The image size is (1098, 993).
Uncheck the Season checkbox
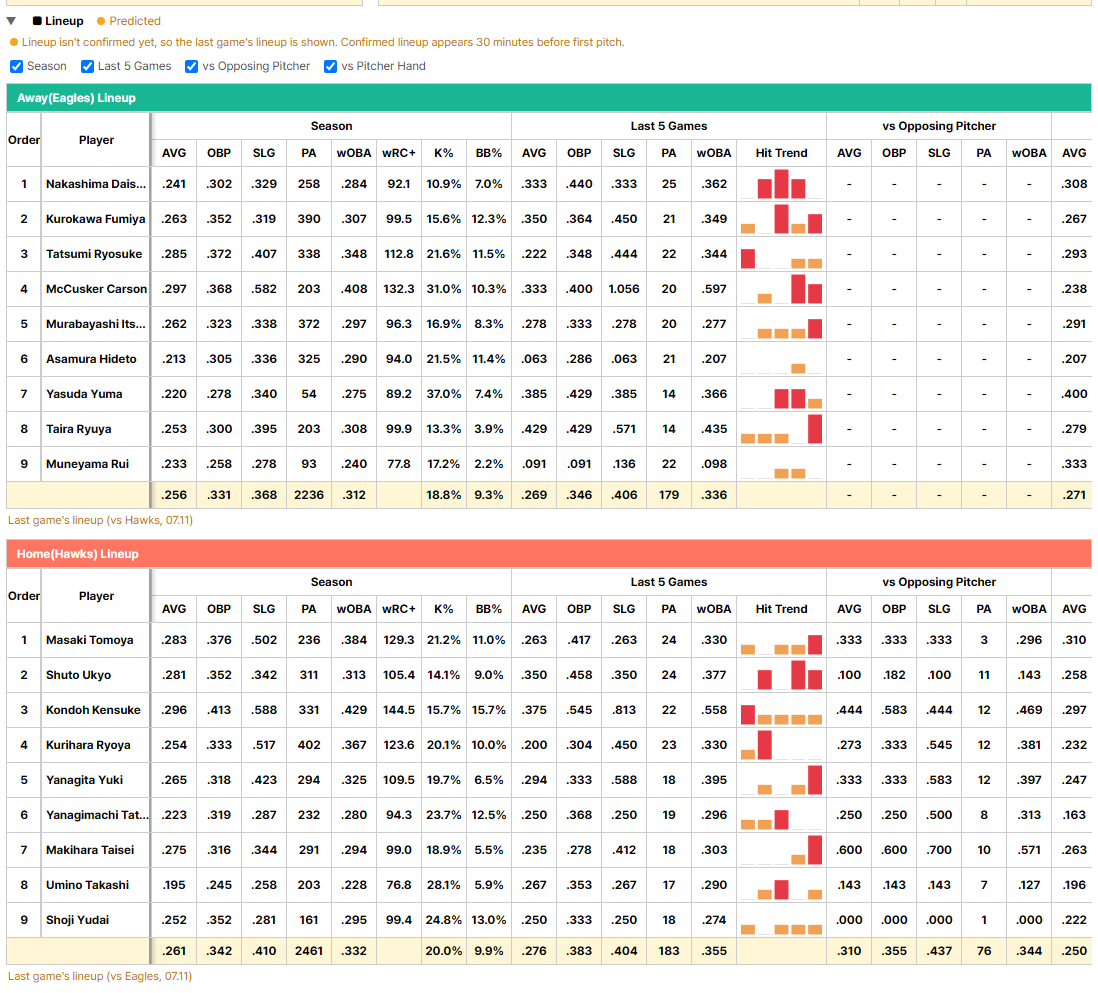point(16,67)
